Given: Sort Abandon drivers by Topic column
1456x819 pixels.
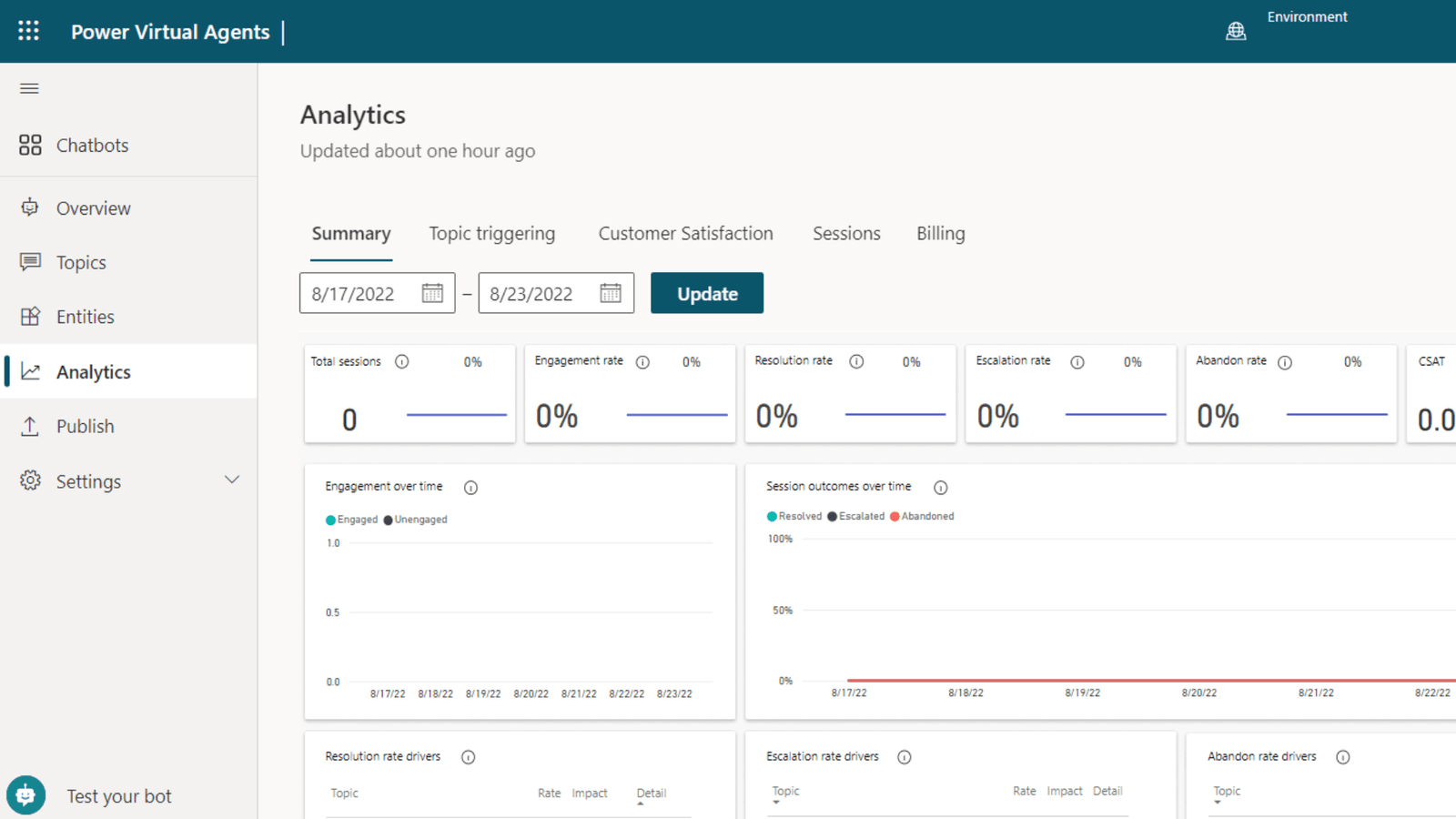Looking at the screenshot, I should pyautogui.click(x=1227, y=792).
